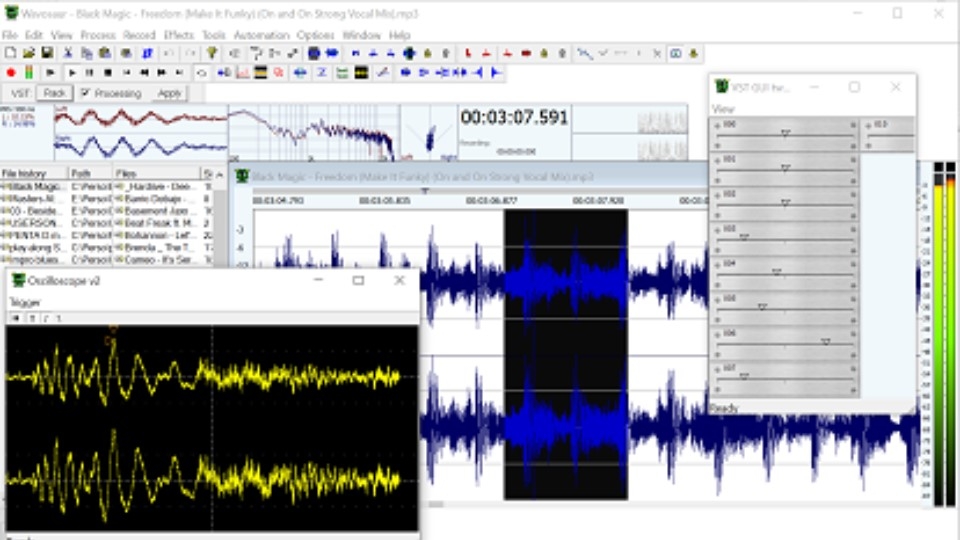Click the red oval marker icon

[526, 53]
